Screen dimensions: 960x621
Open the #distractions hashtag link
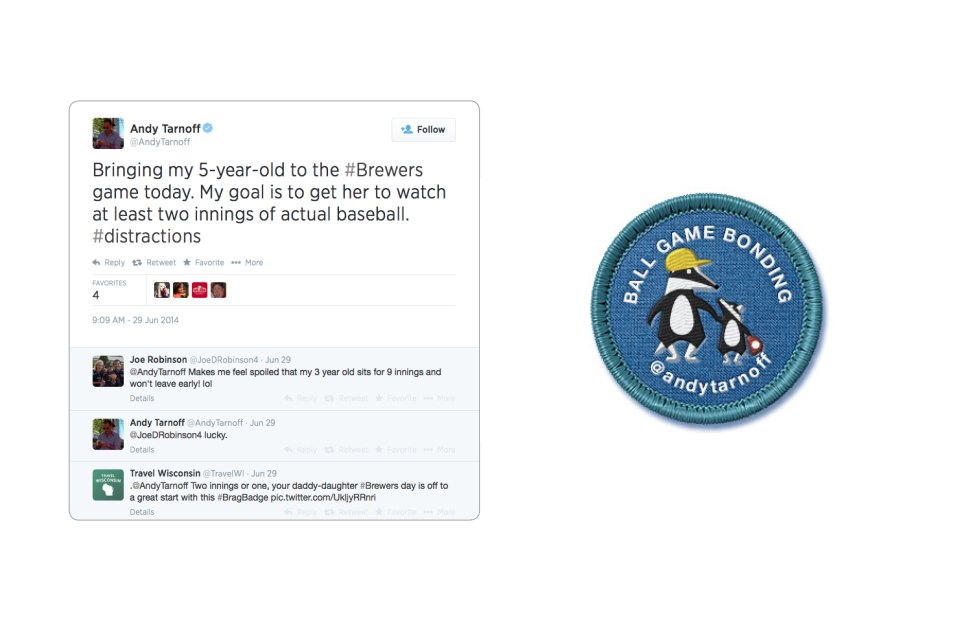pyautogui.click(x=146, y=236)
